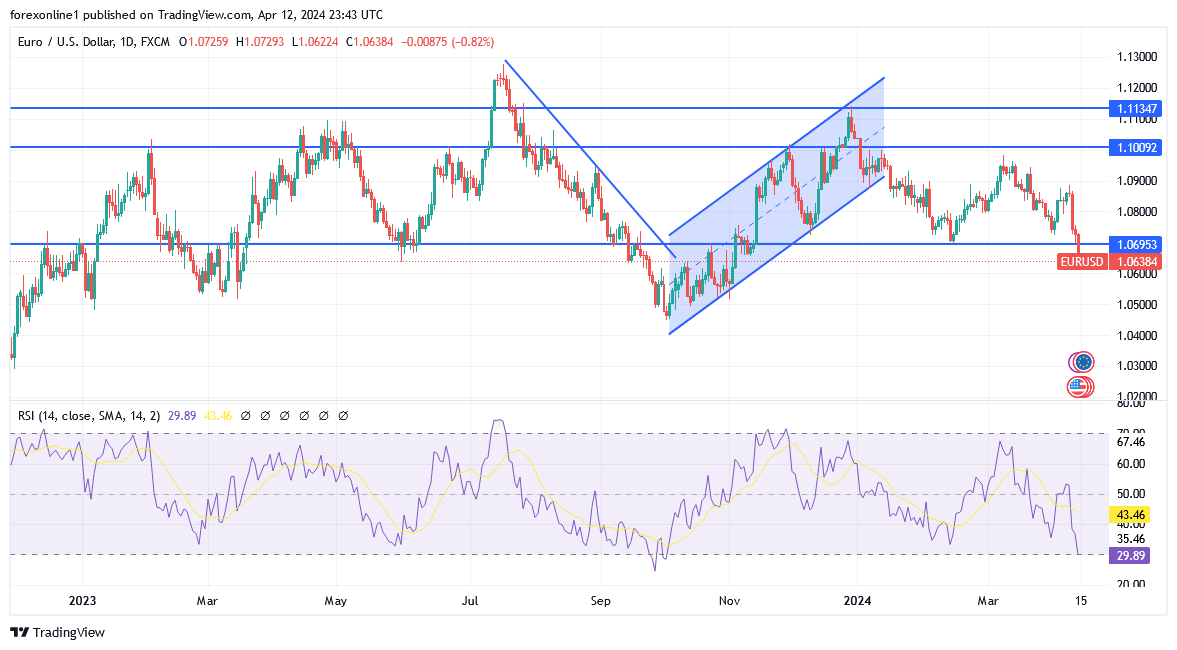Image resolution: width=1177 pixels, height=650 pixels.
Task: Click the 2023 time axis label
Action: (x=83, y=601)
